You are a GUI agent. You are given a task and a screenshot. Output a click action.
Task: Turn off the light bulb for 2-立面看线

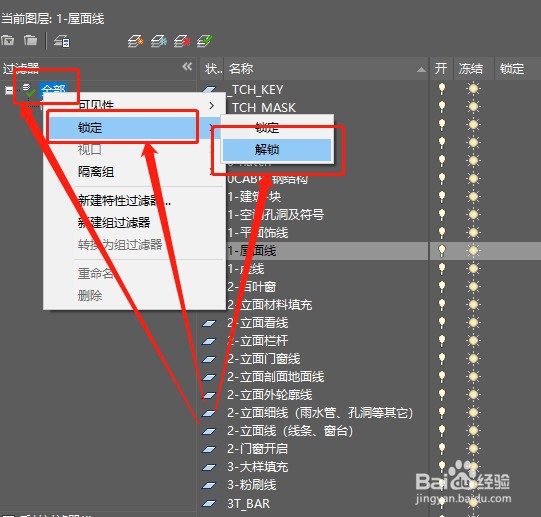click(442, 322)
